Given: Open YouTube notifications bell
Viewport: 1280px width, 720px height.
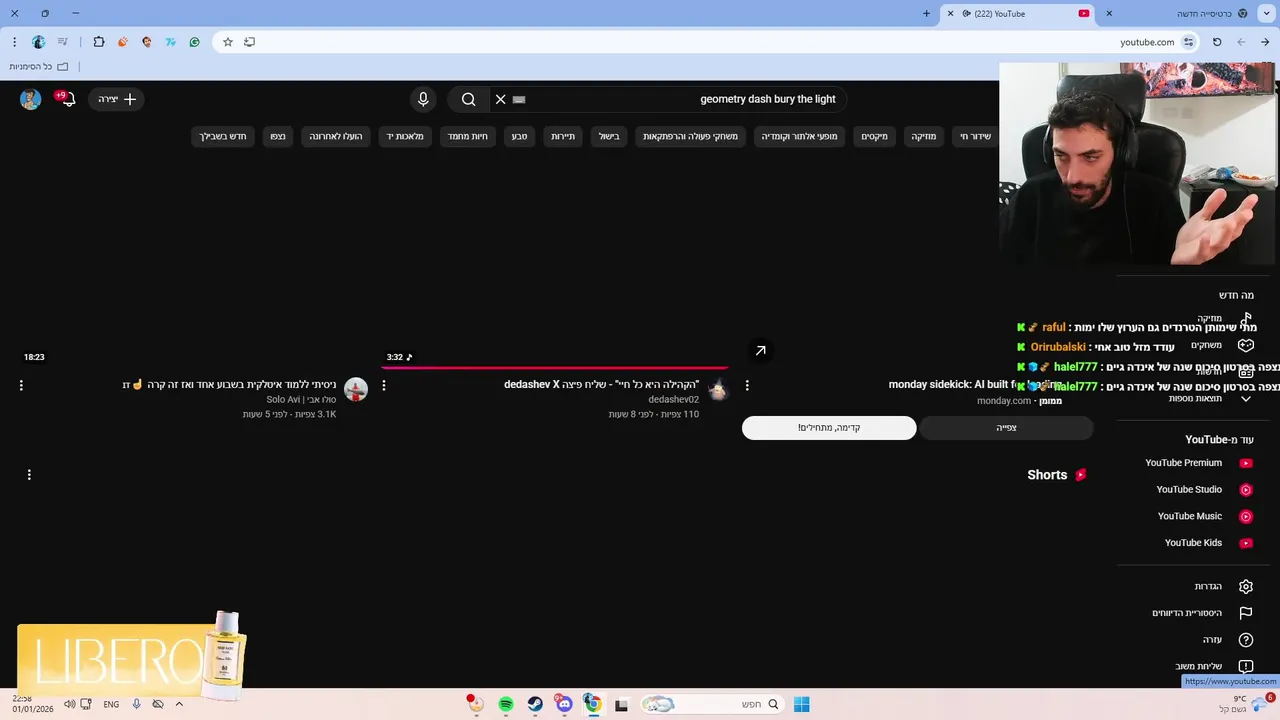Looking at the screenshot, I should (68, 99).
